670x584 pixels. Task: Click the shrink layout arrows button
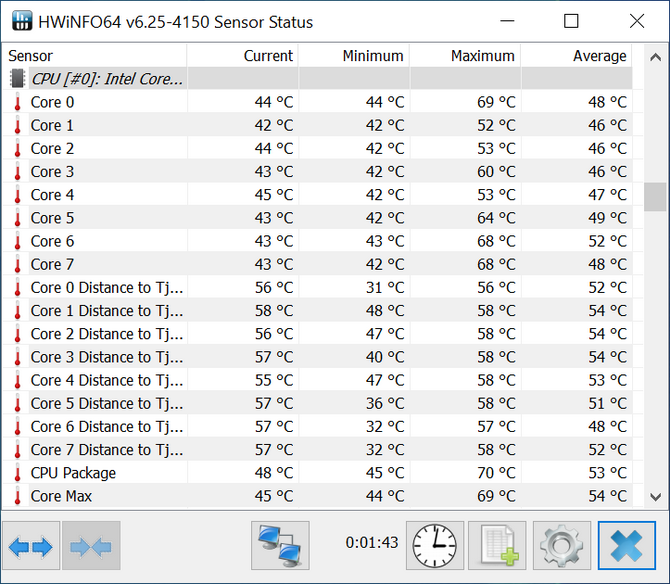pos(91,546)
